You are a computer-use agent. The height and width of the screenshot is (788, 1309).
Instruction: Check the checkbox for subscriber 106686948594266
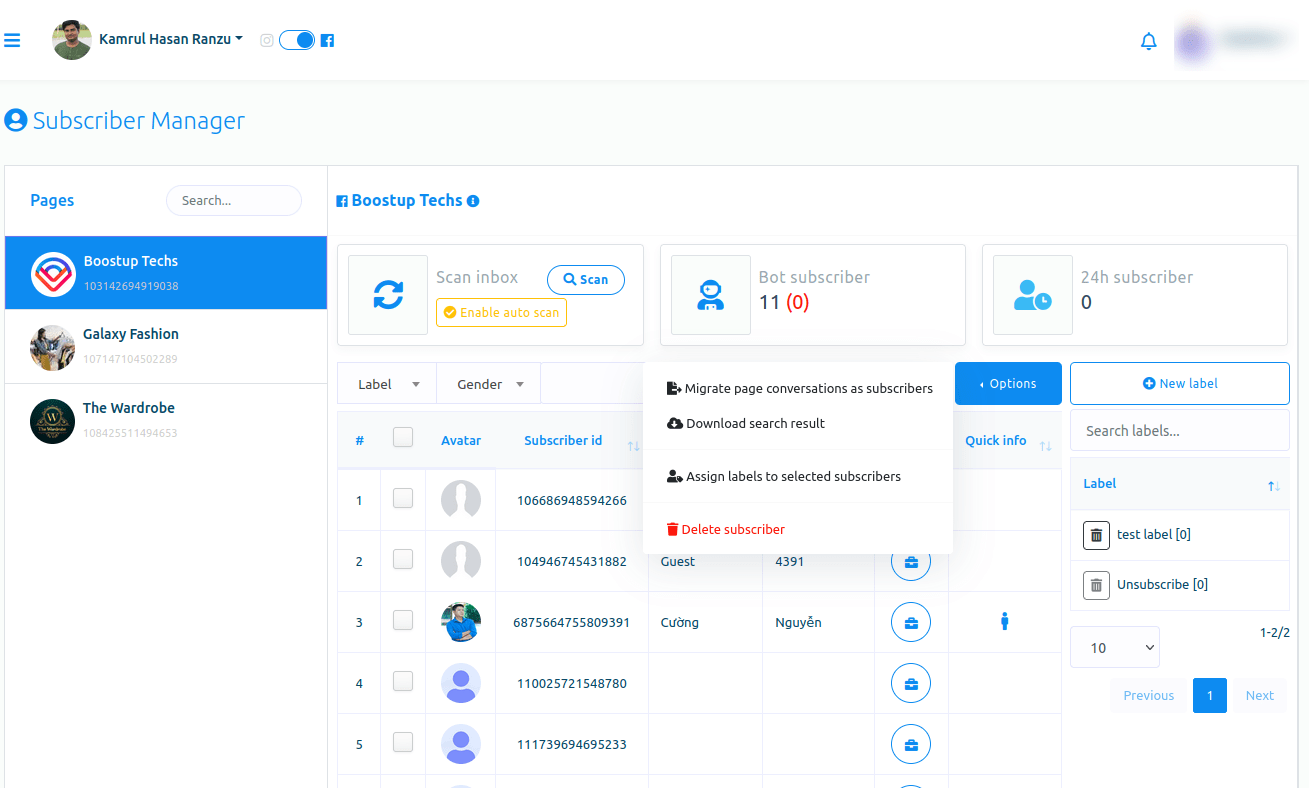tap(403, 498)
